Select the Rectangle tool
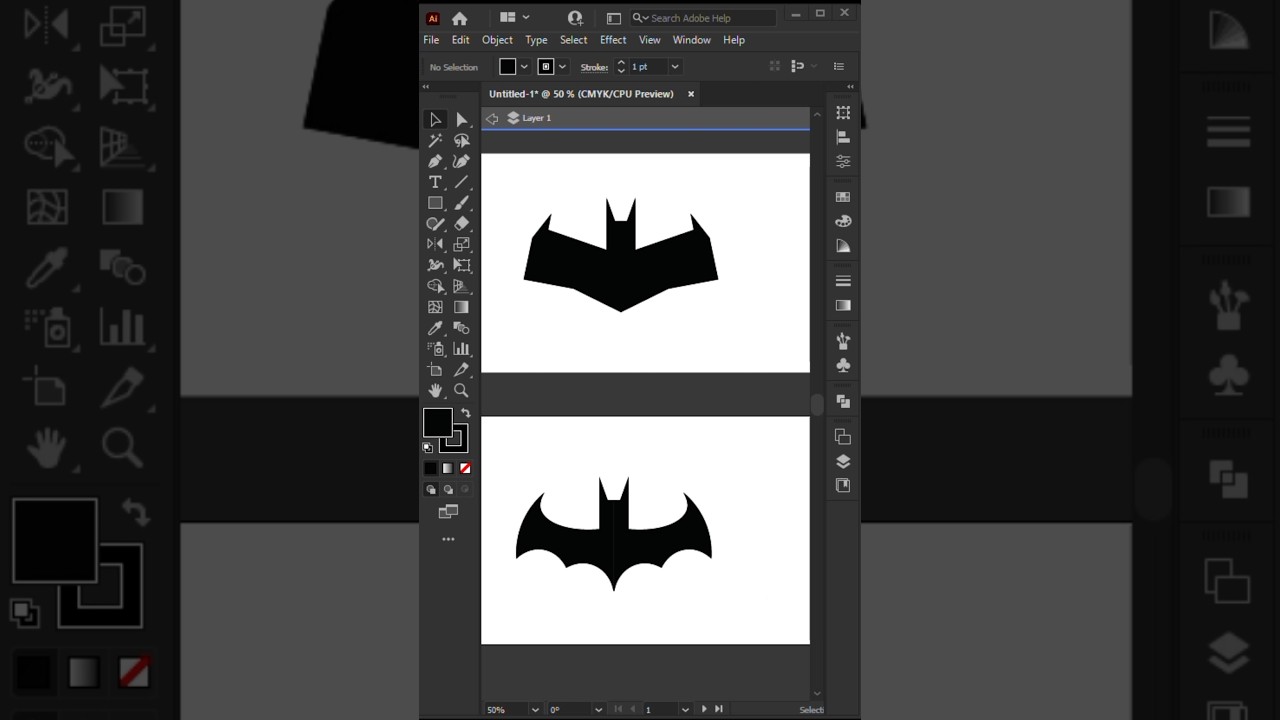 coord(435,203)
